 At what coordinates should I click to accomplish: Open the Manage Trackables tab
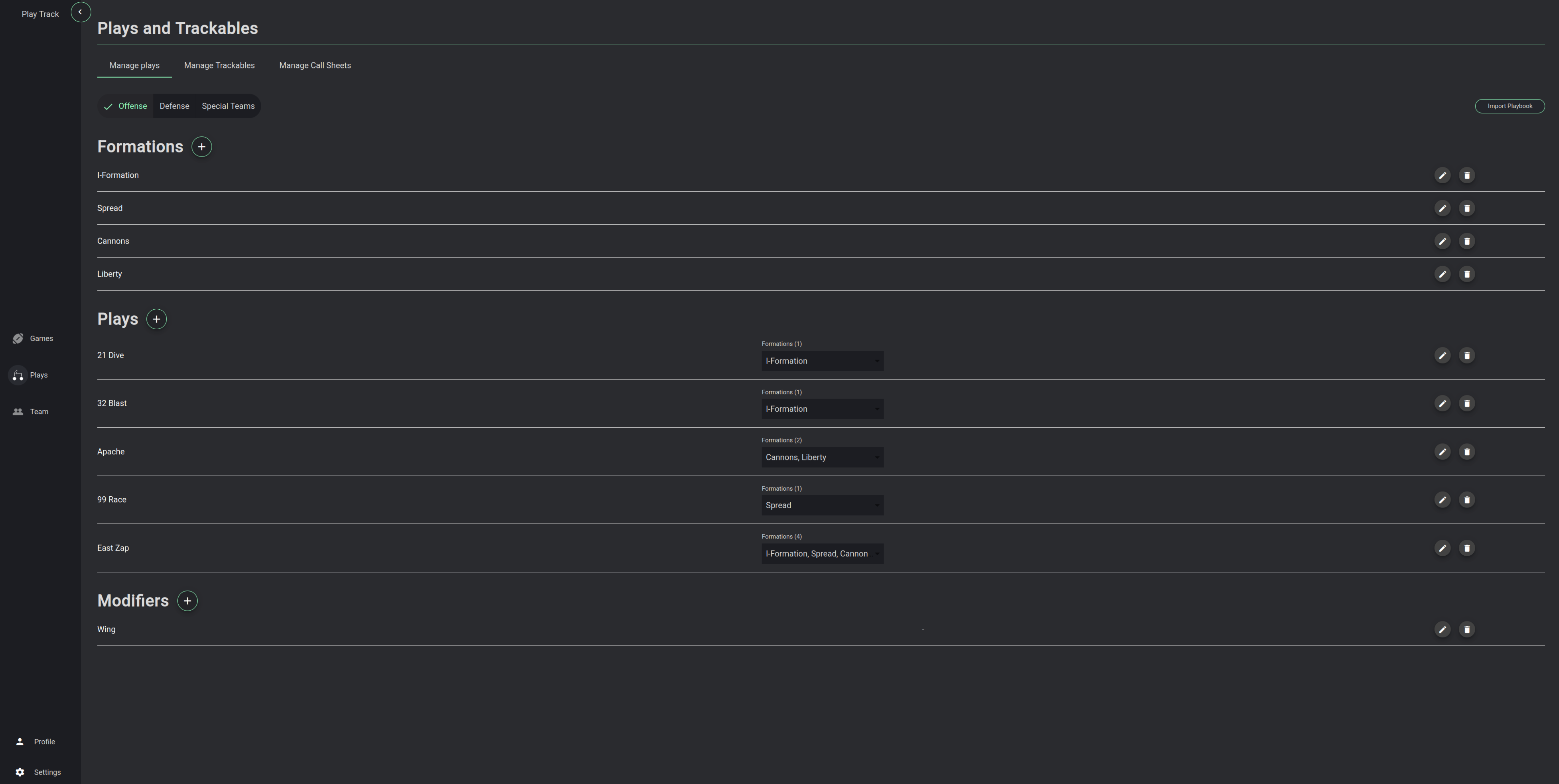[219, 65]
